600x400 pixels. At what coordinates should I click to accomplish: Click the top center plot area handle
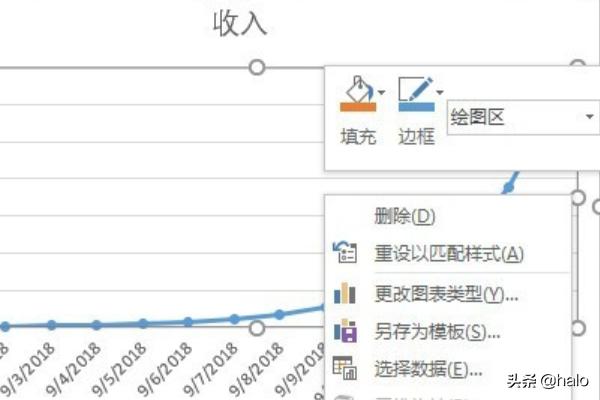click(x=257, y=67)
